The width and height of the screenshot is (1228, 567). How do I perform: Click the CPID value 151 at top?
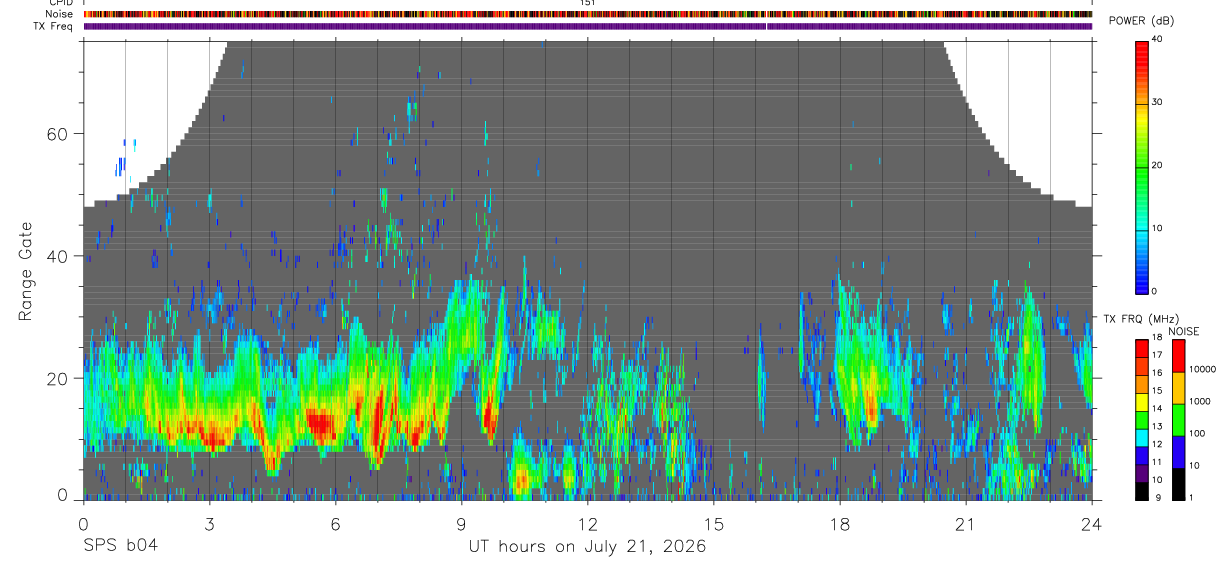588,3
